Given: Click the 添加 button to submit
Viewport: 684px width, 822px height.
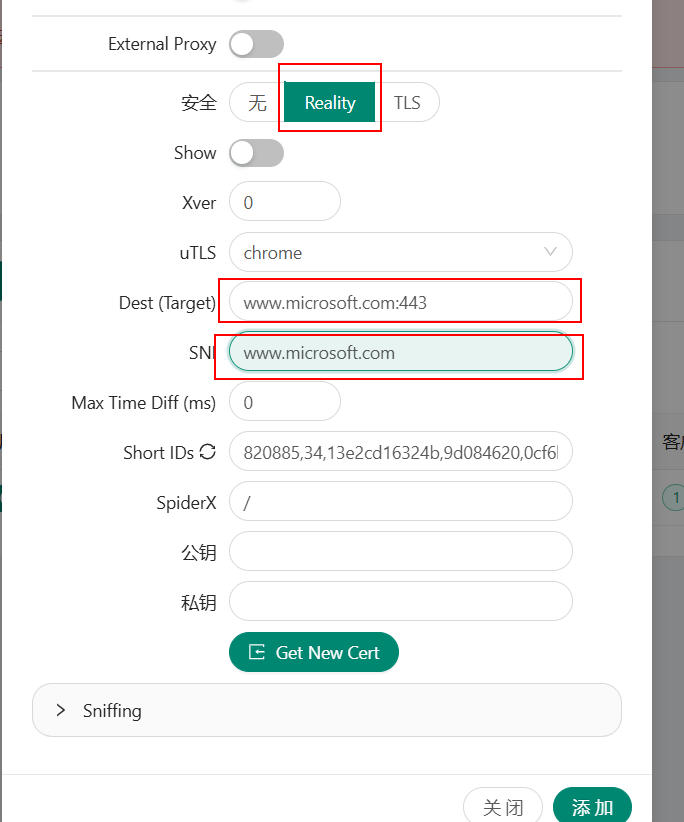Looking at the screenshot, I should [x=592, y=807].
